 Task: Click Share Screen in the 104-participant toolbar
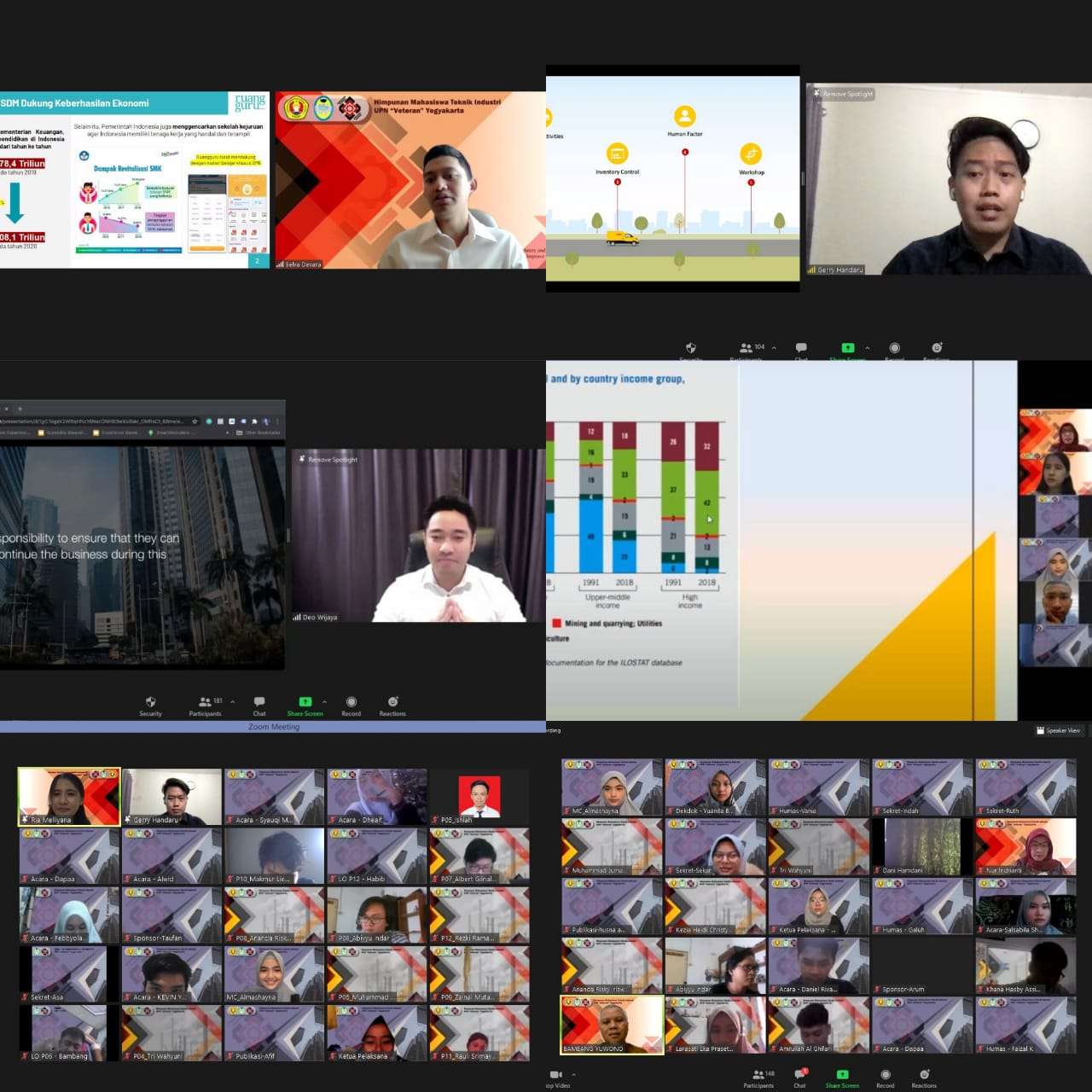pos(847,351)
